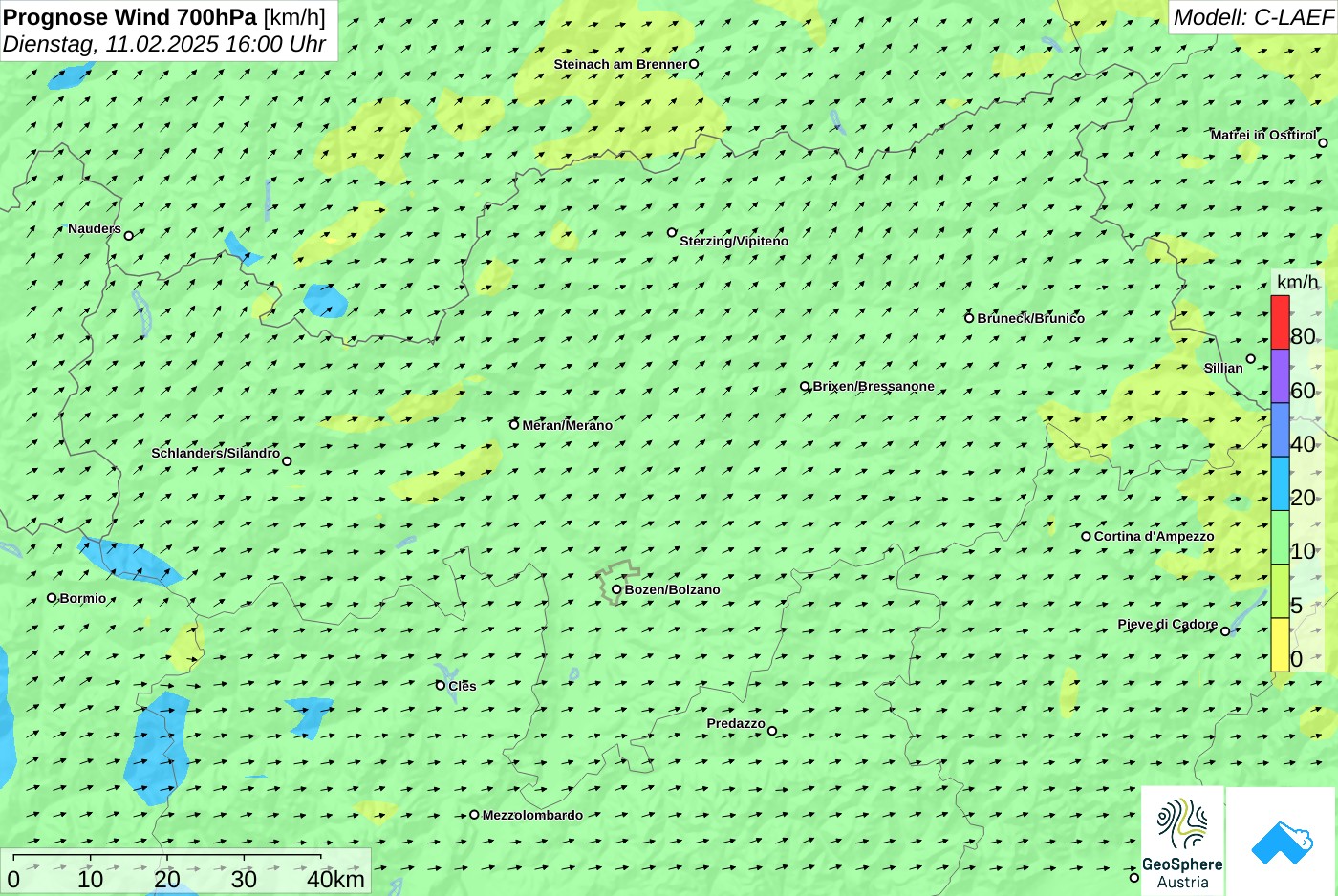Click the 'Cles' label

pos(463,686)
